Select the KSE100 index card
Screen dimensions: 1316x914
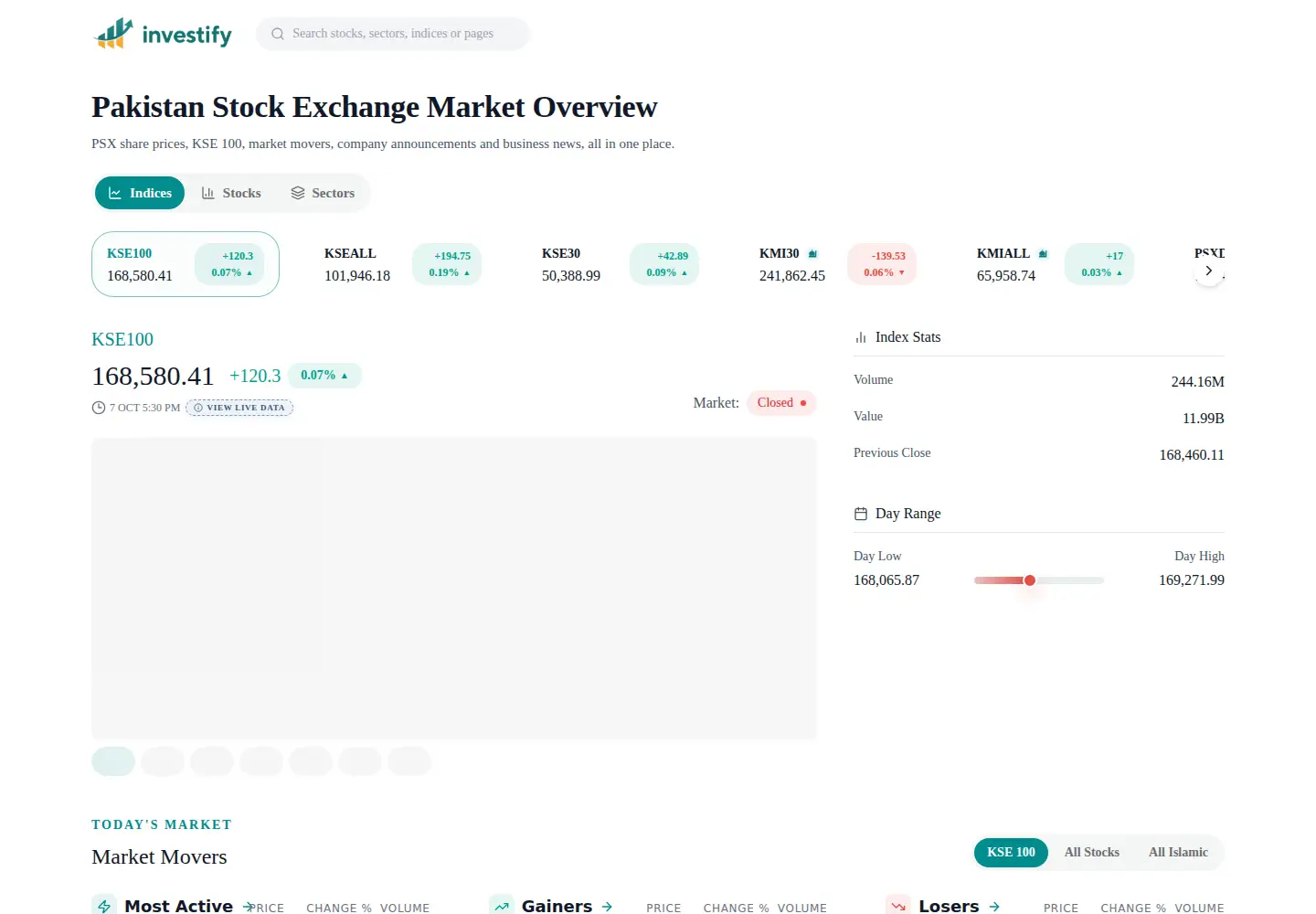[x=186, y=264]
